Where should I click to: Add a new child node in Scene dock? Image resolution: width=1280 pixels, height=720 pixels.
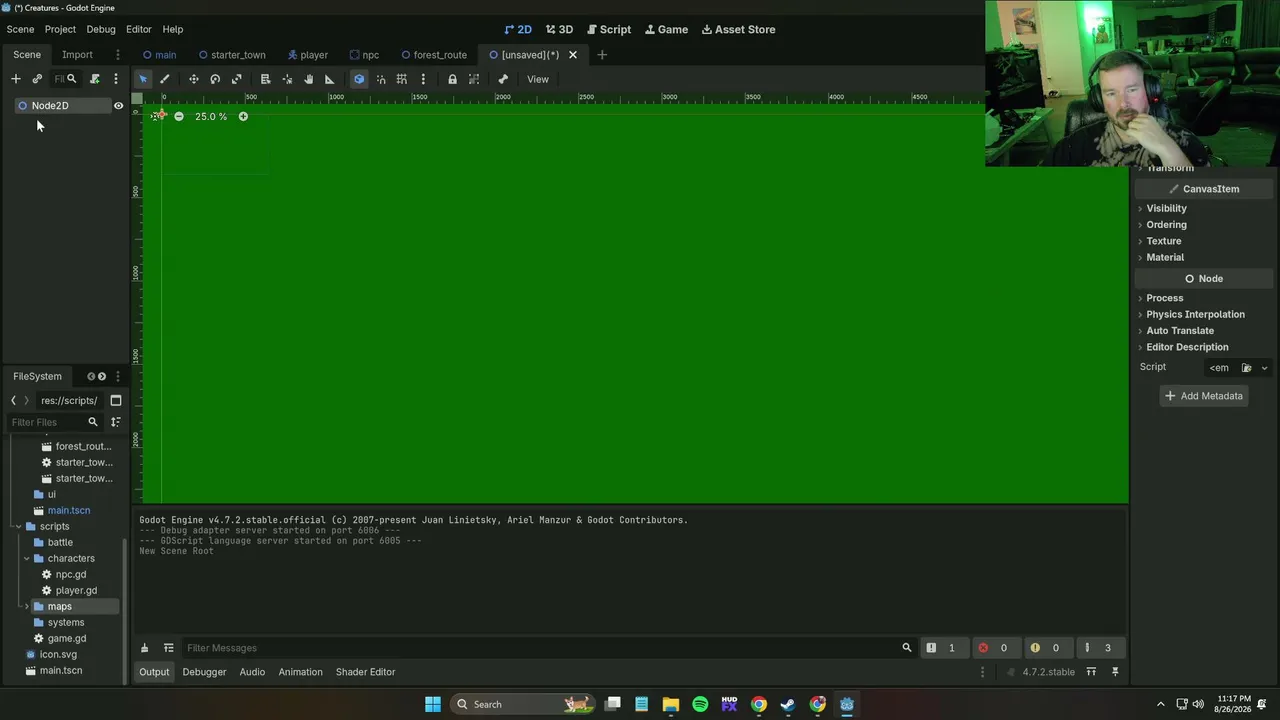16,79
